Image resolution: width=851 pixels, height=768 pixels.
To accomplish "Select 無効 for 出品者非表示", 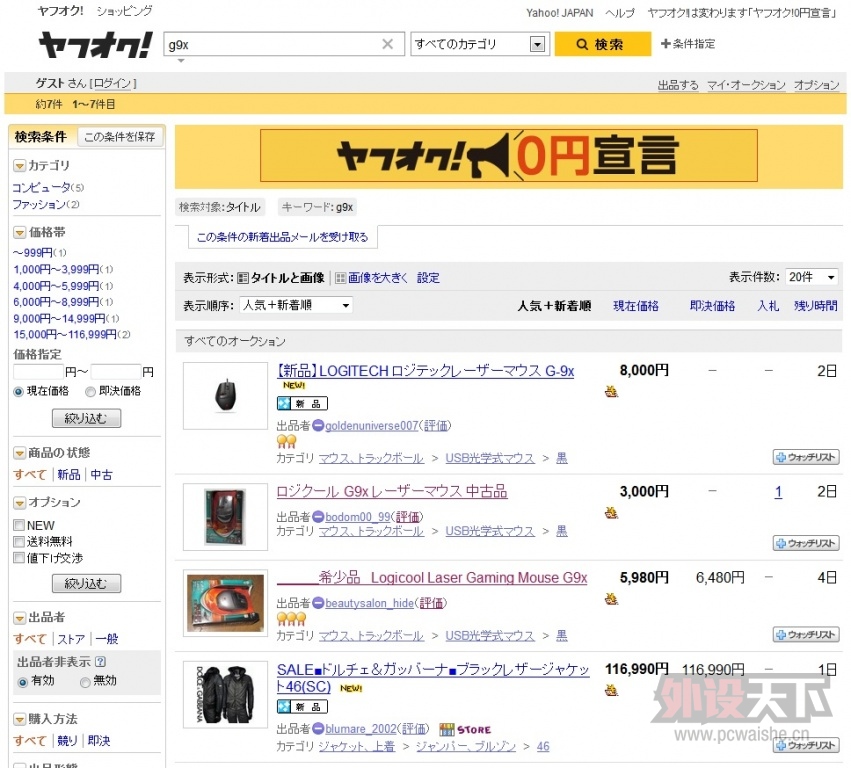I will [x=85, y=682].
